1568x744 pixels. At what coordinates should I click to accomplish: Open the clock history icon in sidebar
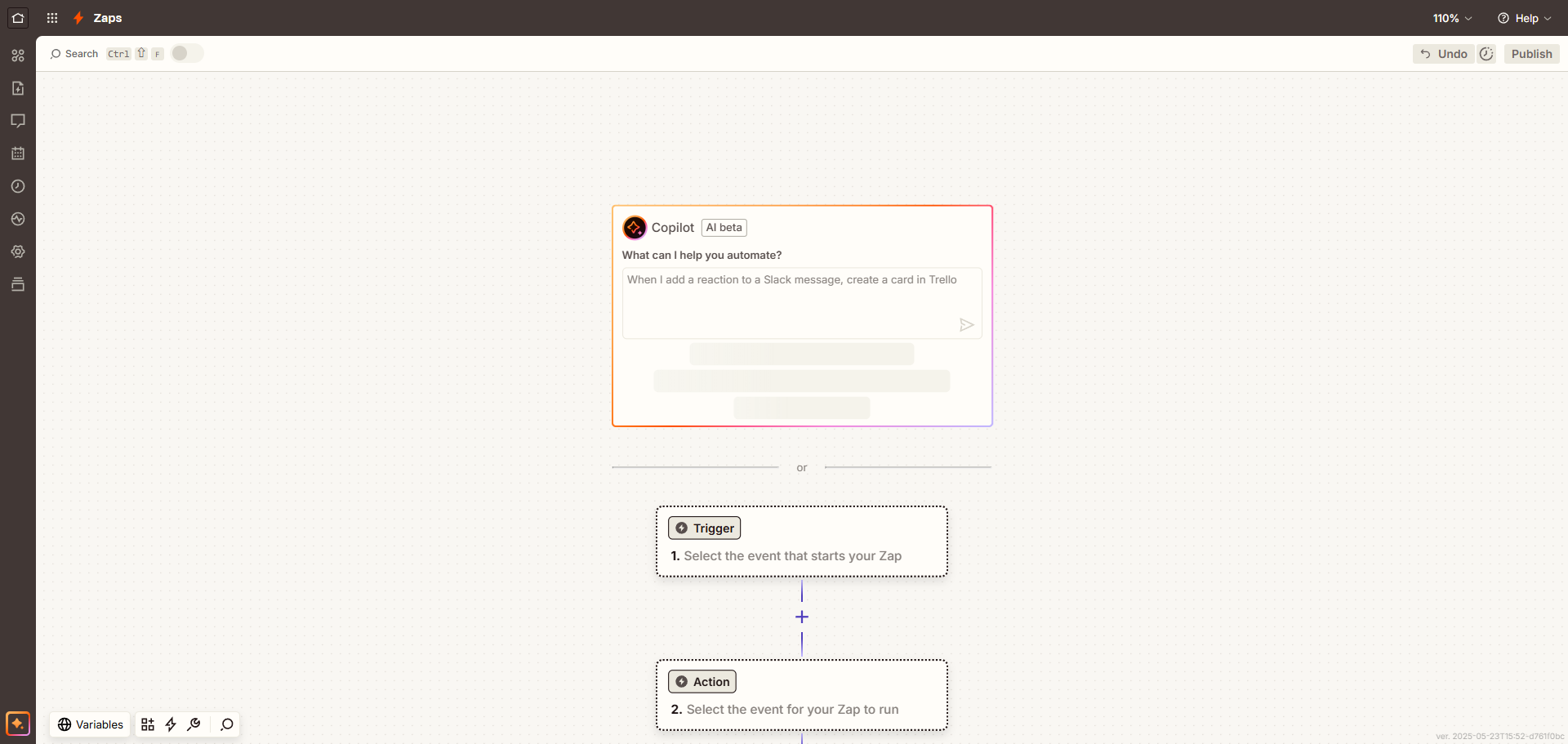point(18,186)
